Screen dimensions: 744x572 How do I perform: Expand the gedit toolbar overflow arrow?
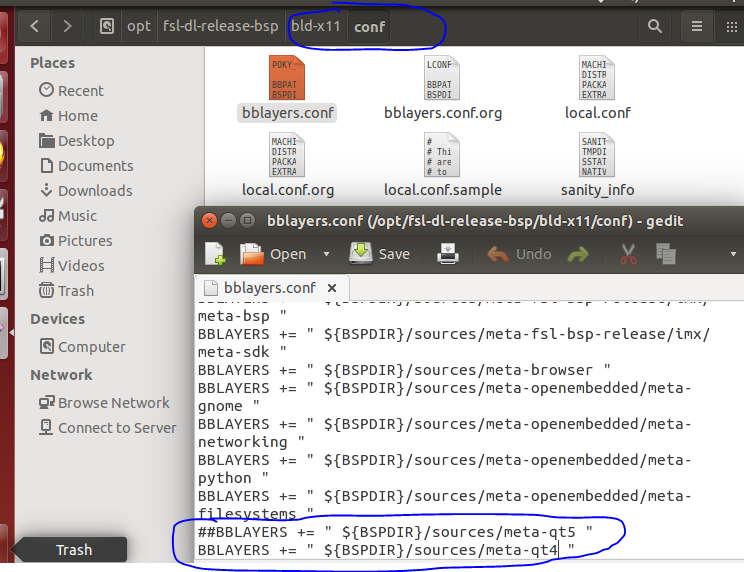pyautogui.click(x=733, y=254)
